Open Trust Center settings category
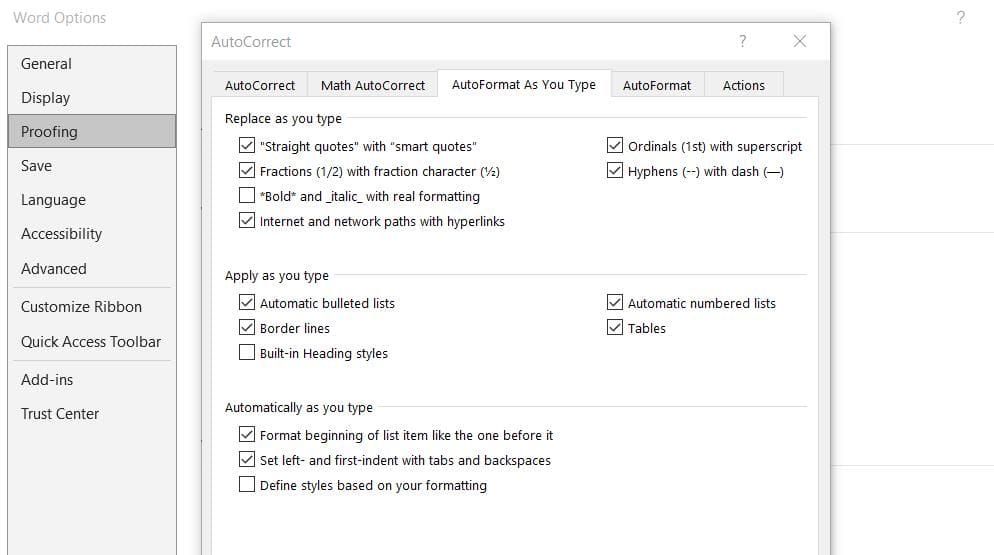 pyautogui.click(x=60, y=413)
